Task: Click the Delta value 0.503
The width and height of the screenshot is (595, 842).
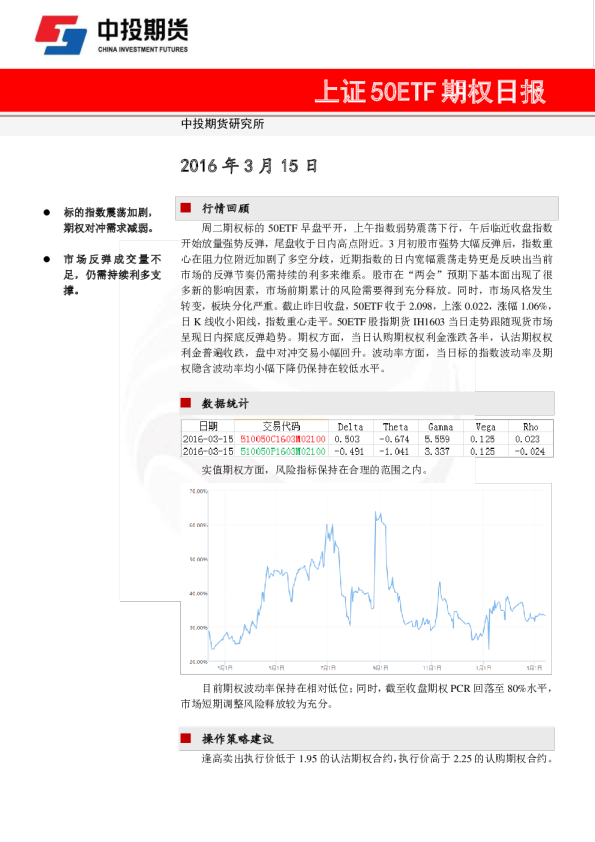Action: [x=347, y=439]
